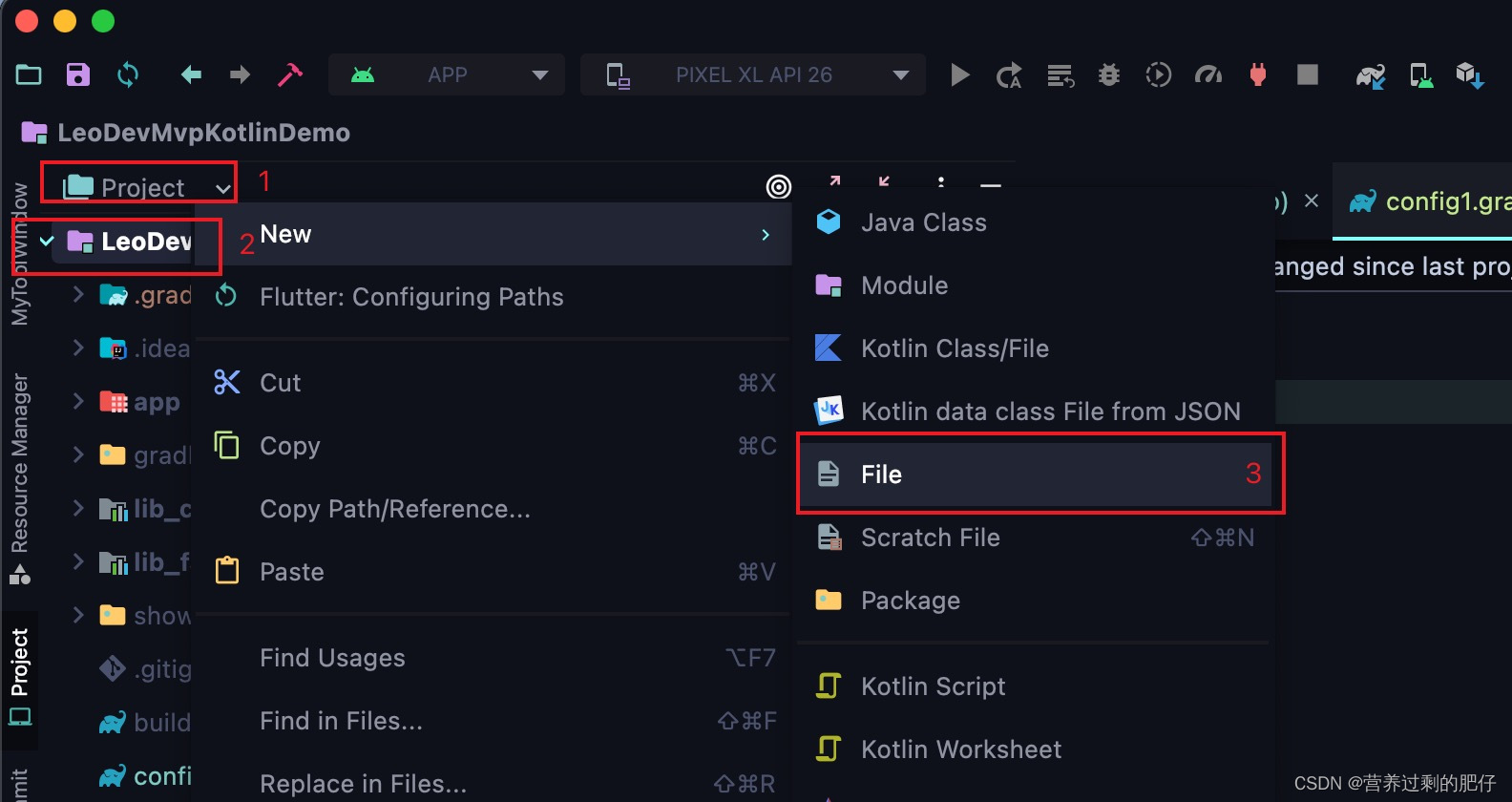Expand the gradle folder below app
Screen dimensions: 1512x802
[x=78, y=455]
